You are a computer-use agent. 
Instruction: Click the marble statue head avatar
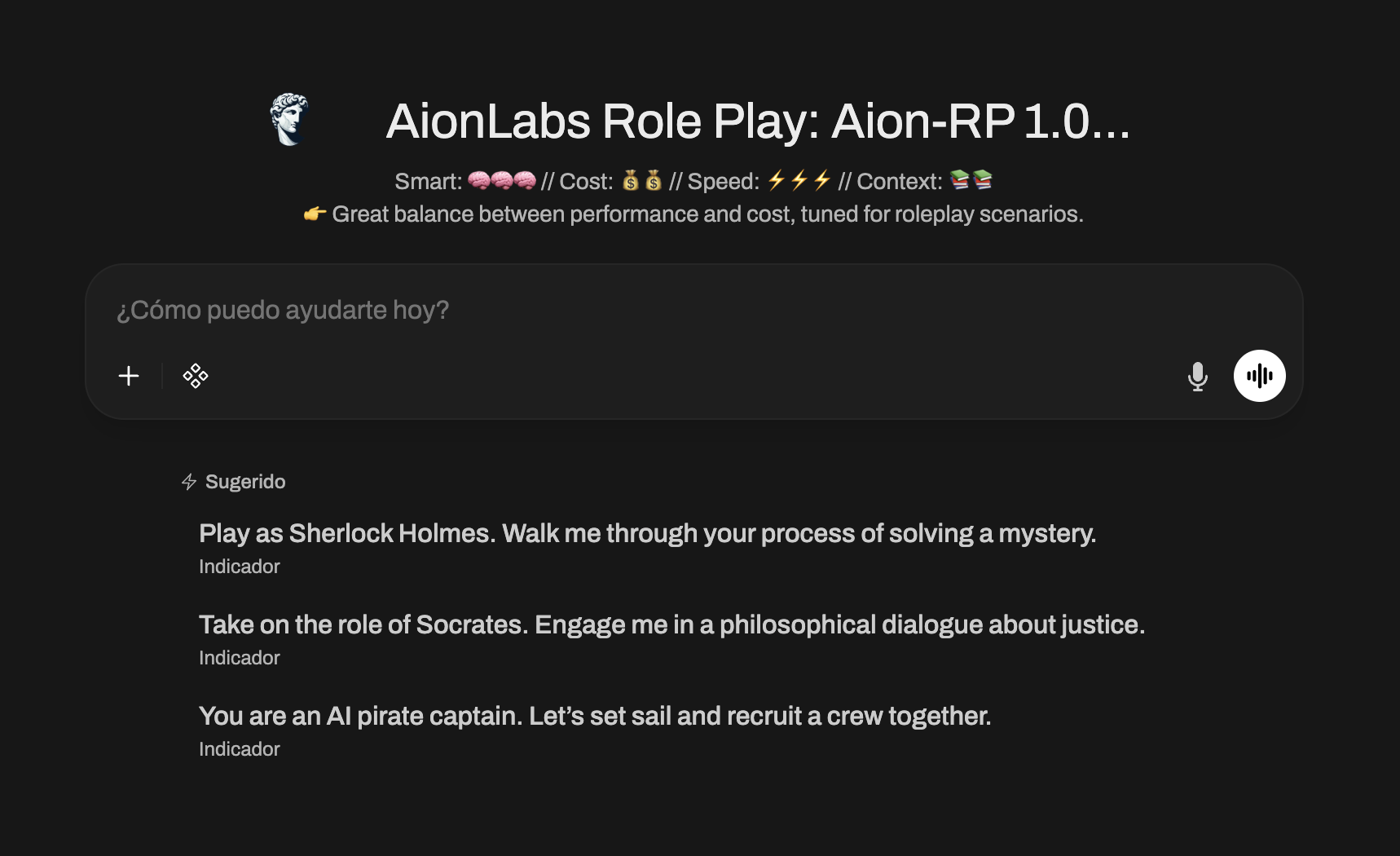coord(289,120)
